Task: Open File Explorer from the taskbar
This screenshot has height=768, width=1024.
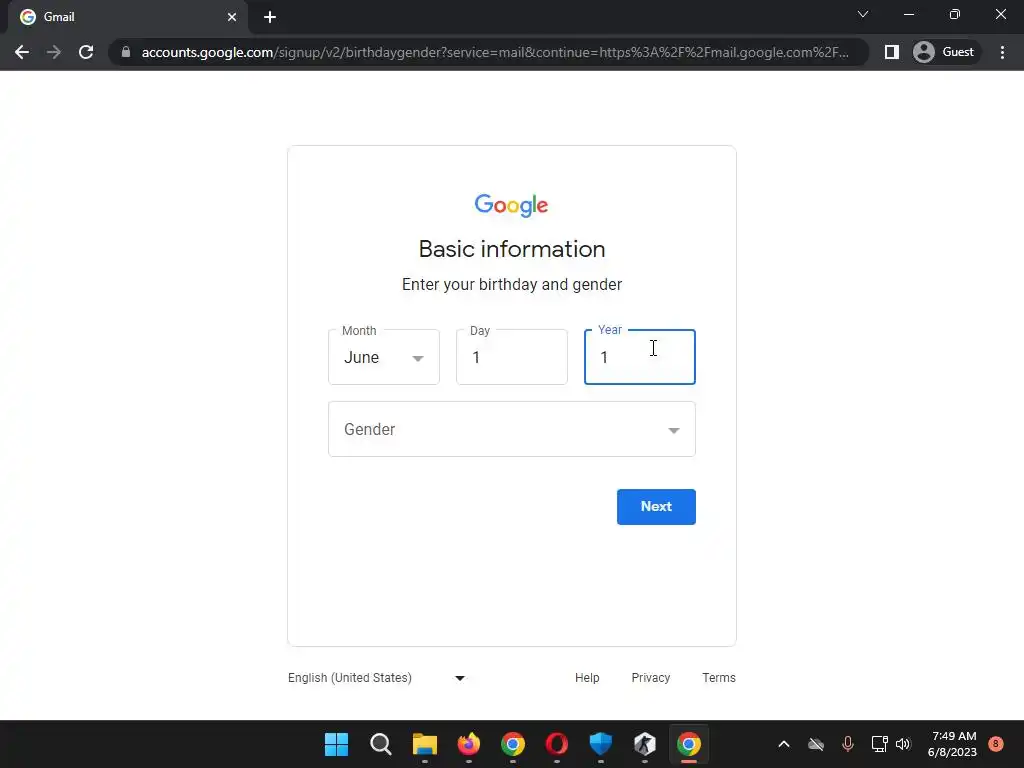Action: [424, 744]
